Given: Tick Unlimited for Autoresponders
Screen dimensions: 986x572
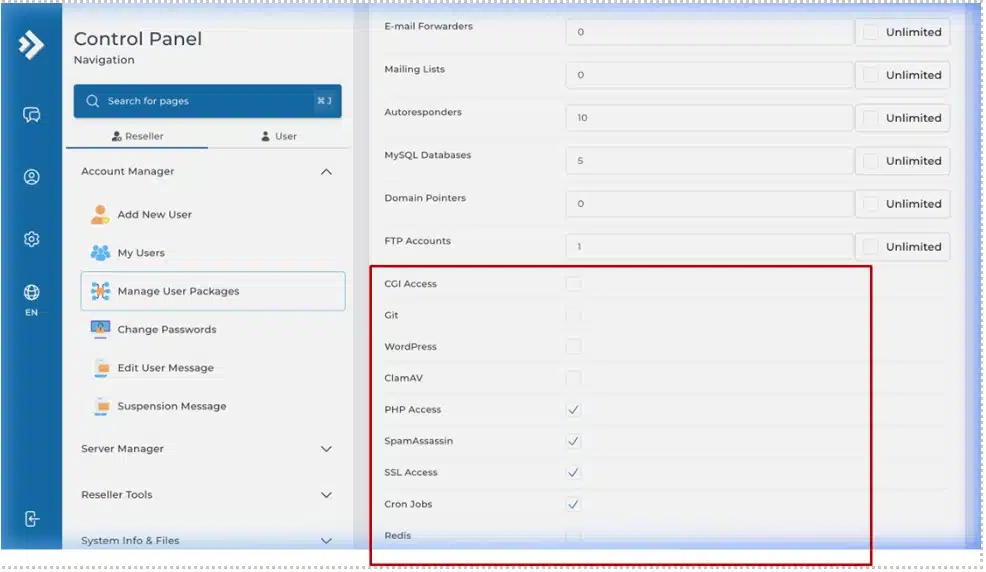Looking at the screenshot, I should tap(870, 118).
